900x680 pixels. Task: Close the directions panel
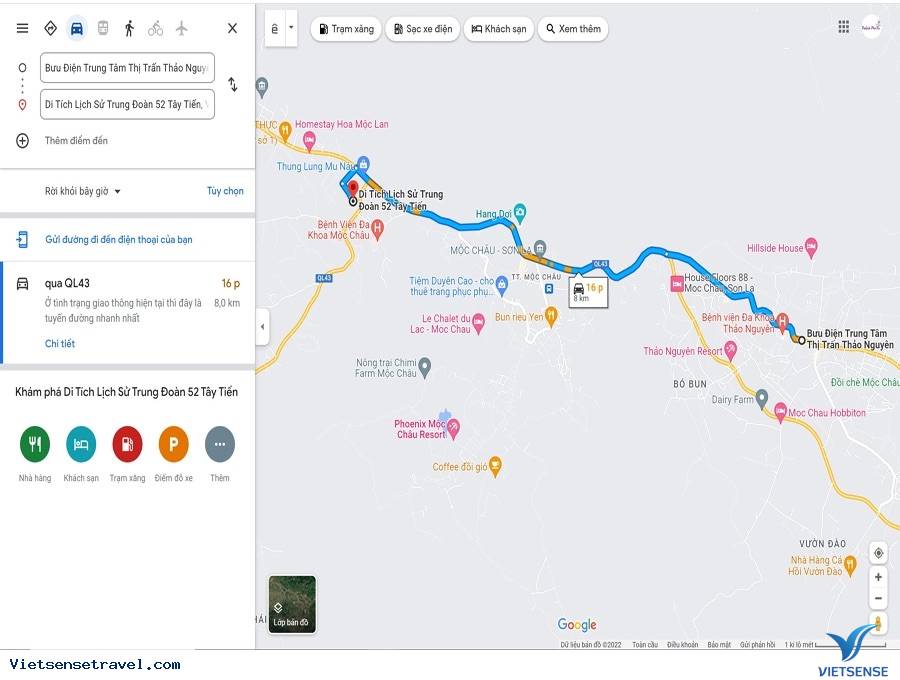[232, 28]
